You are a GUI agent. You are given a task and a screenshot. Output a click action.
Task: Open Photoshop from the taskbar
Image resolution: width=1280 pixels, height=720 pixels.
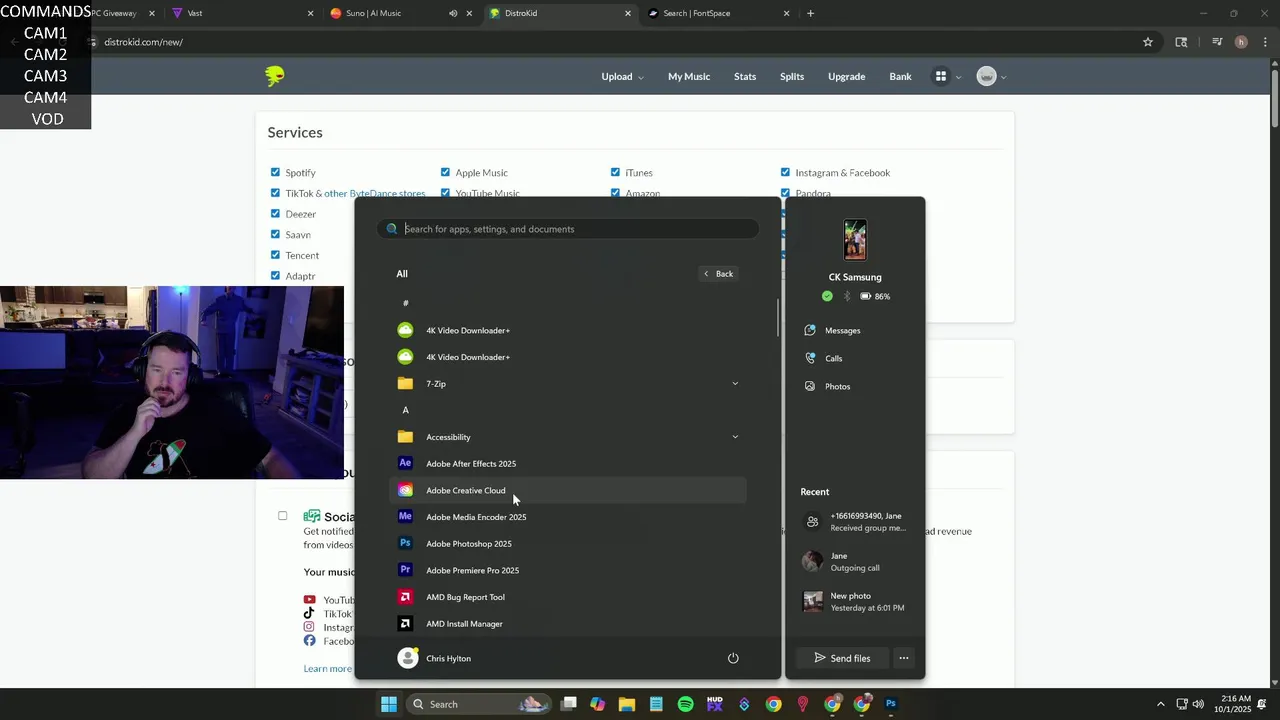pos(891,704)
